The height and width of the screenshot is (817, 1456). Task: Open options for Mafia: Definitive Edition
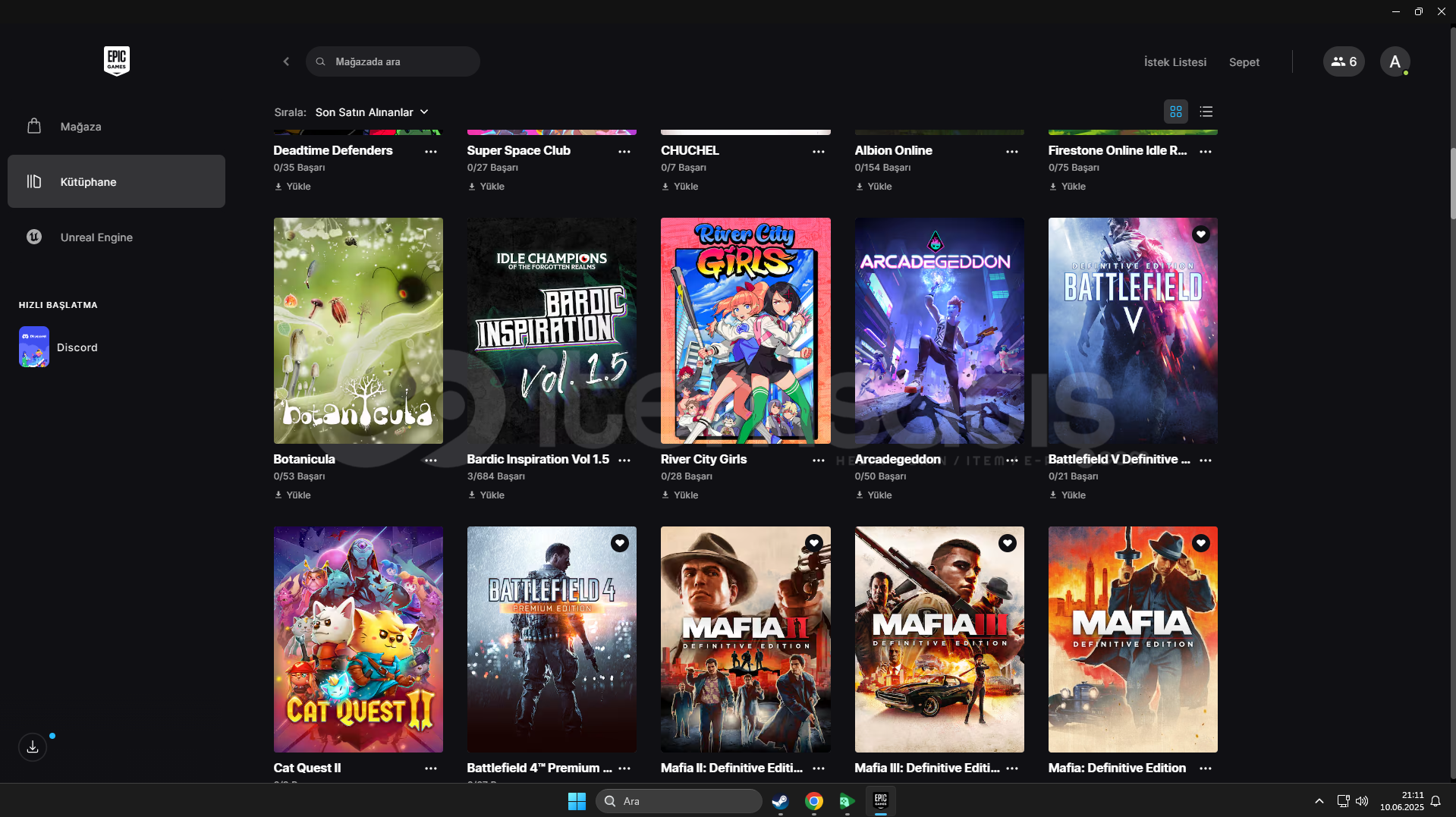(x=1206, y=768)
